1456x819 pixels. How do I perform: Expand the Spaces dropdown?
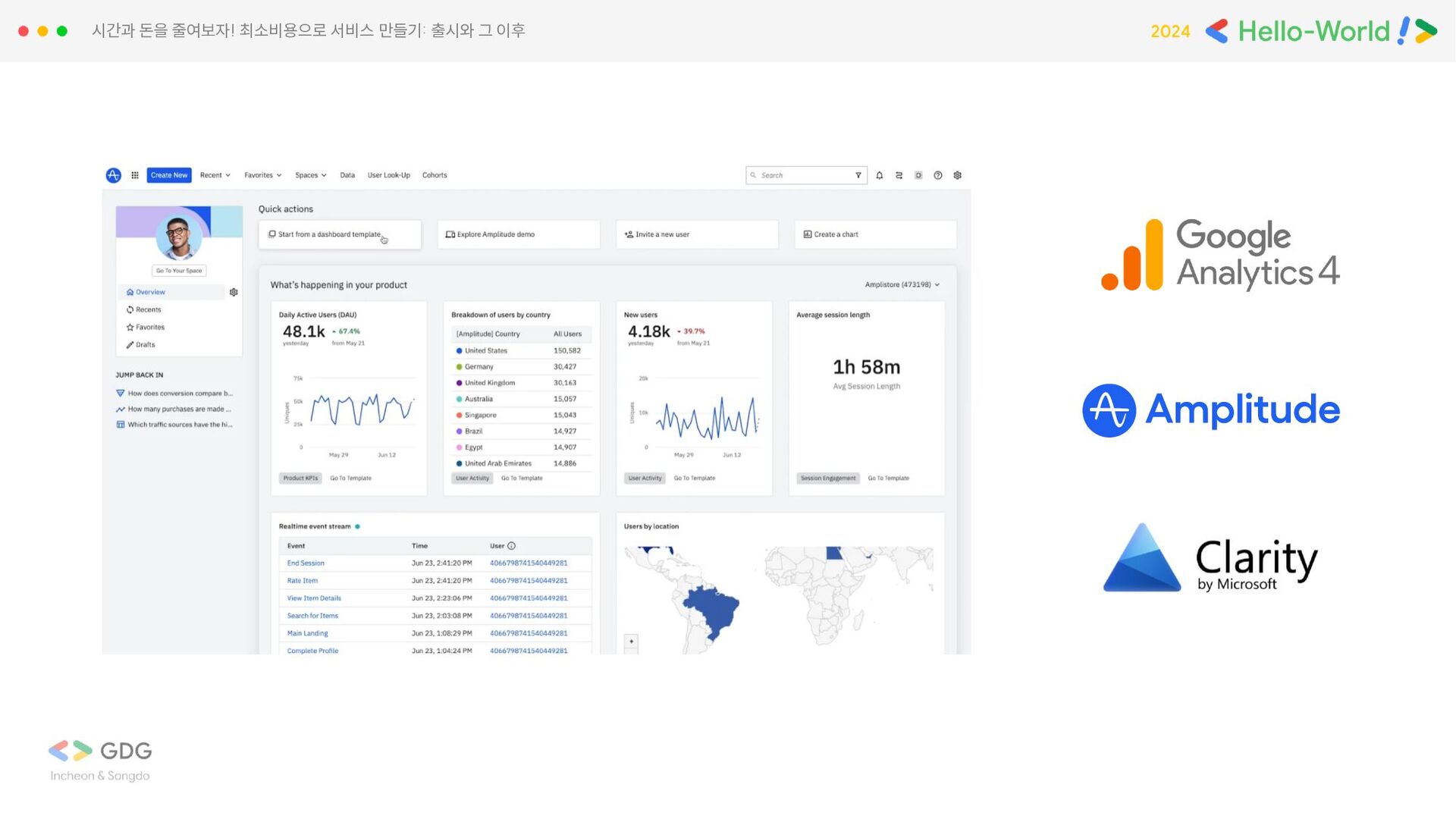click(x=311, y=175)
